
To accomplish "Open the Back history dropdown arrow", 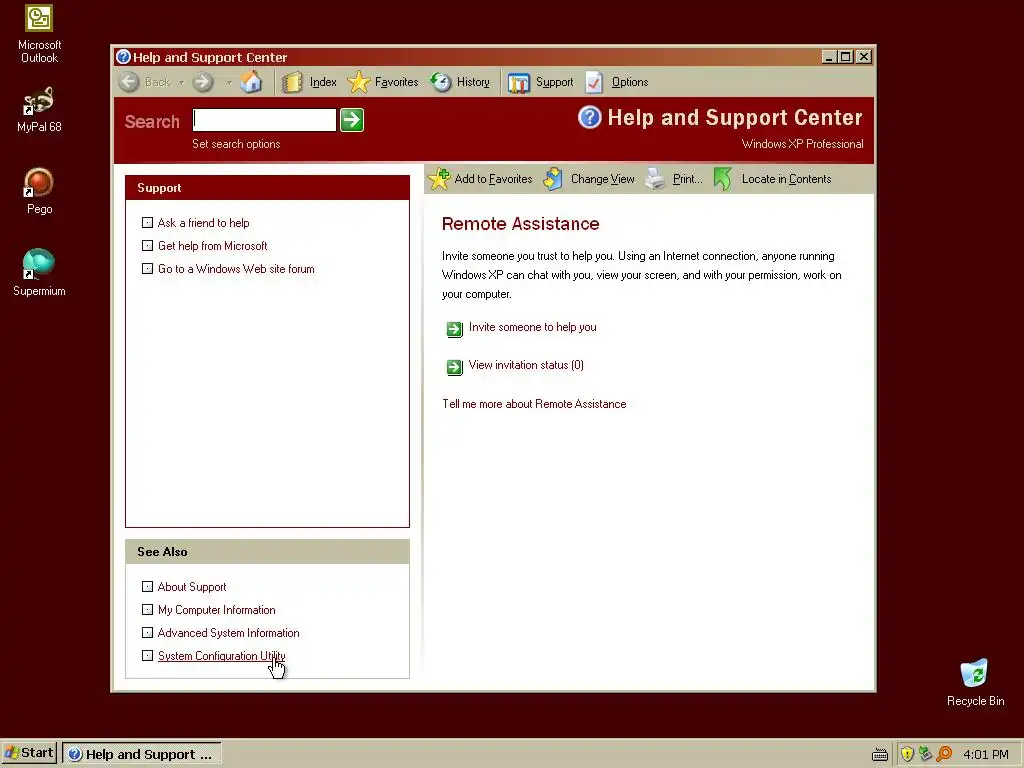I will (x=182, y=83).
